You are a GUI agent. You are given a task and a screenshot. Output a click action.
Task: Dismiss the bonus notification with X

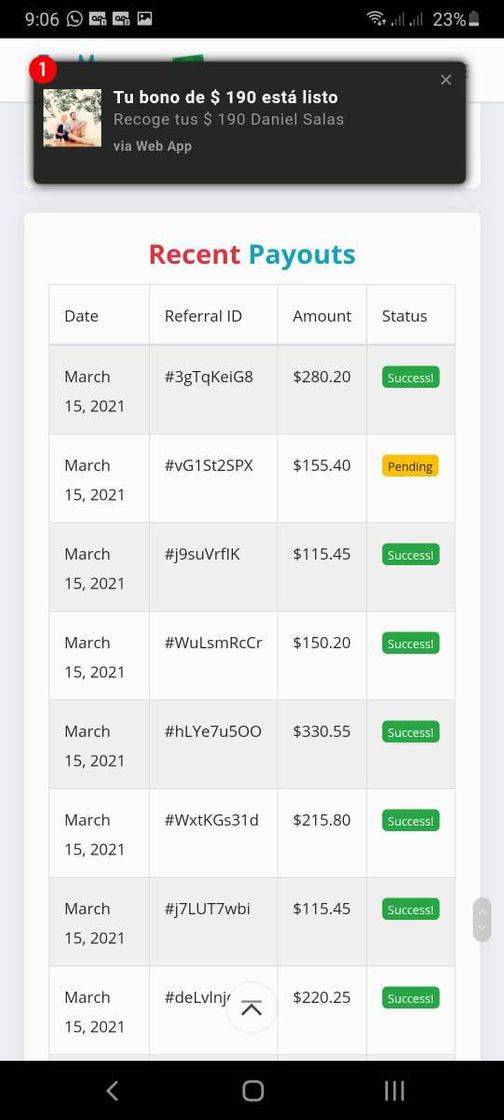pos(446,80)
